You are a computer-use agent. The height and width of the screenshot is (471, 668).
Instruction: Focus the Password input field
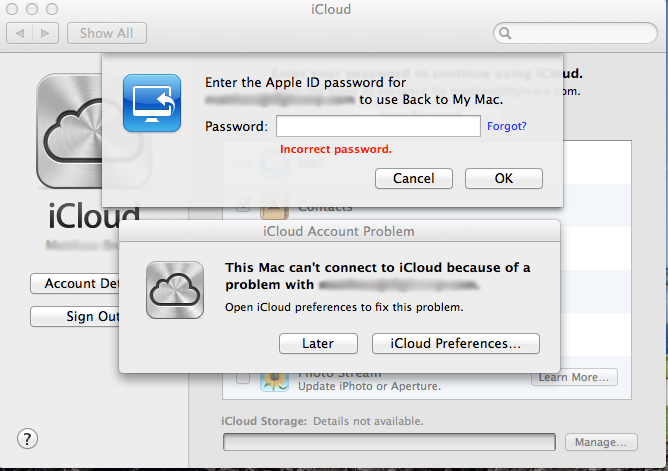378,126
